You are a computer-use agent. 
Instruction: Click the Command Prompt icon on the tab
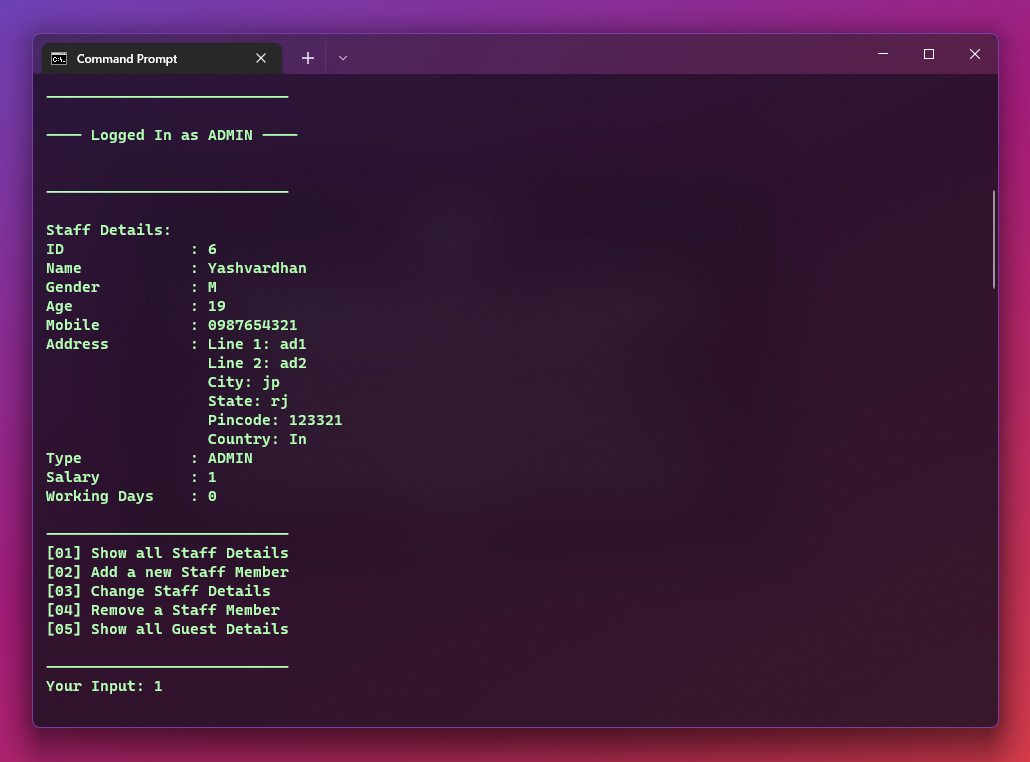pyautogui.click(x=60, y=58)
